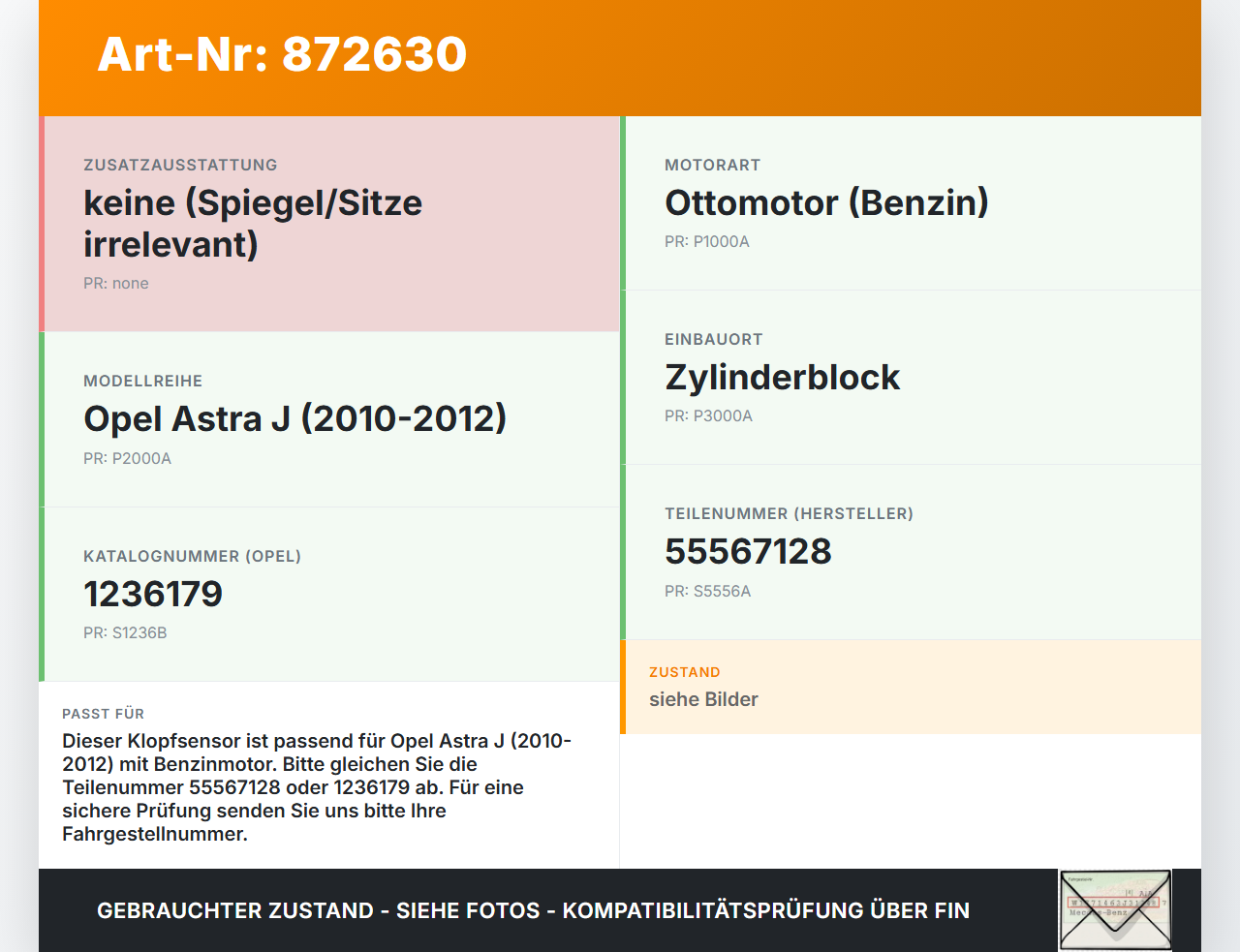Click PR code P1000A label
The image size is (1240, 952).
coord(707,241)
